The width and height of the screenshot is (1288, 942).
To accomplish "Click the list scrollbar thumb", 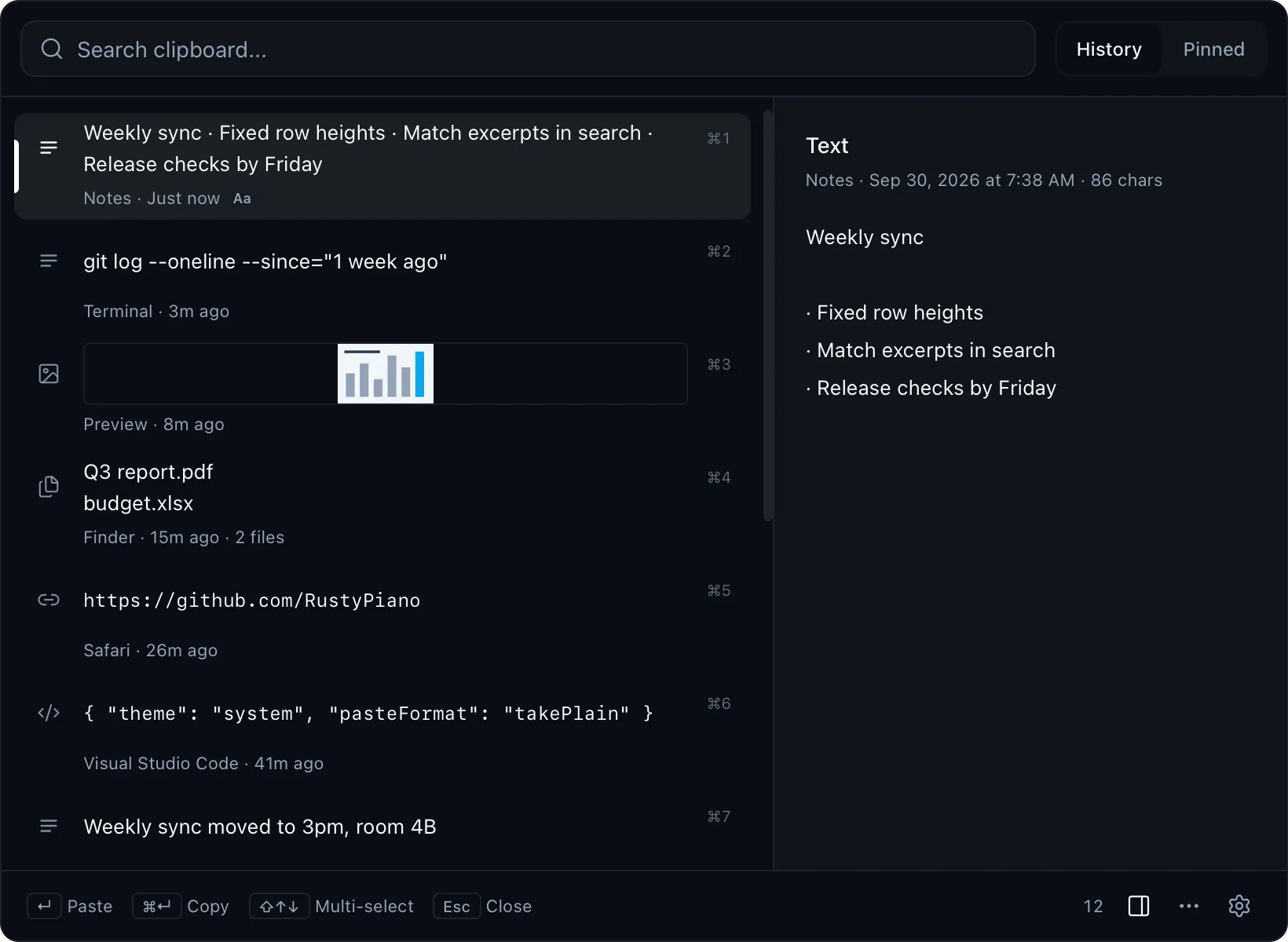I will (x=768, y=316).
